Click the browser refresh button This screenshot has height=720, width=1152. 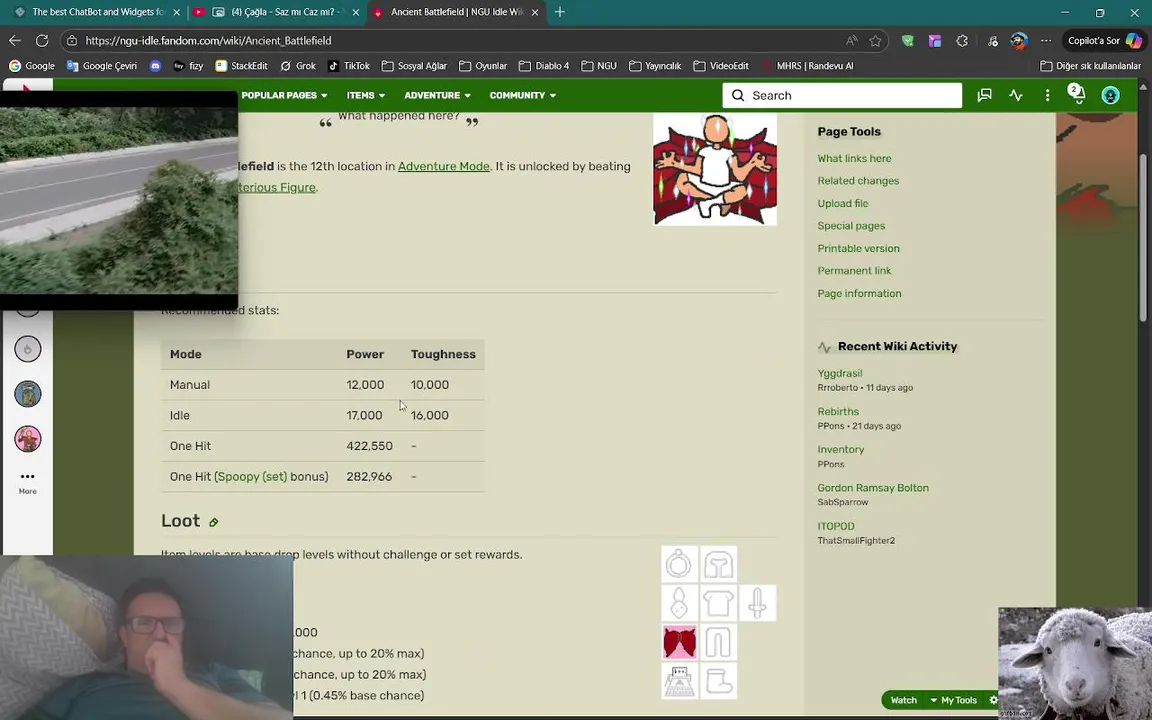click(42, 41)
